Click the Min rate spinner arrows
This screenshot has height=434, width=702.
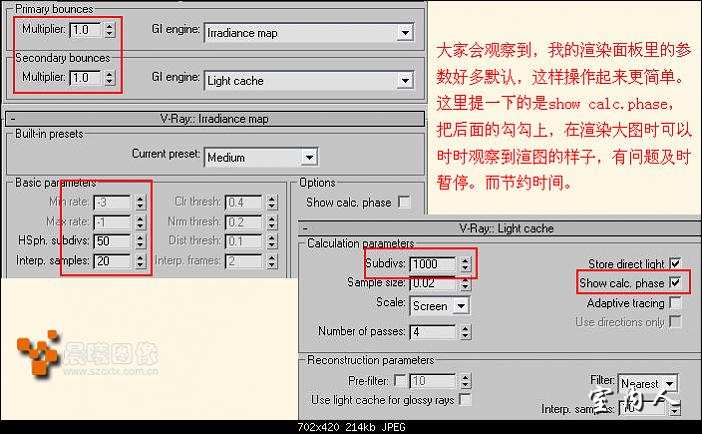pyautogui.click(x=140, y=202)
